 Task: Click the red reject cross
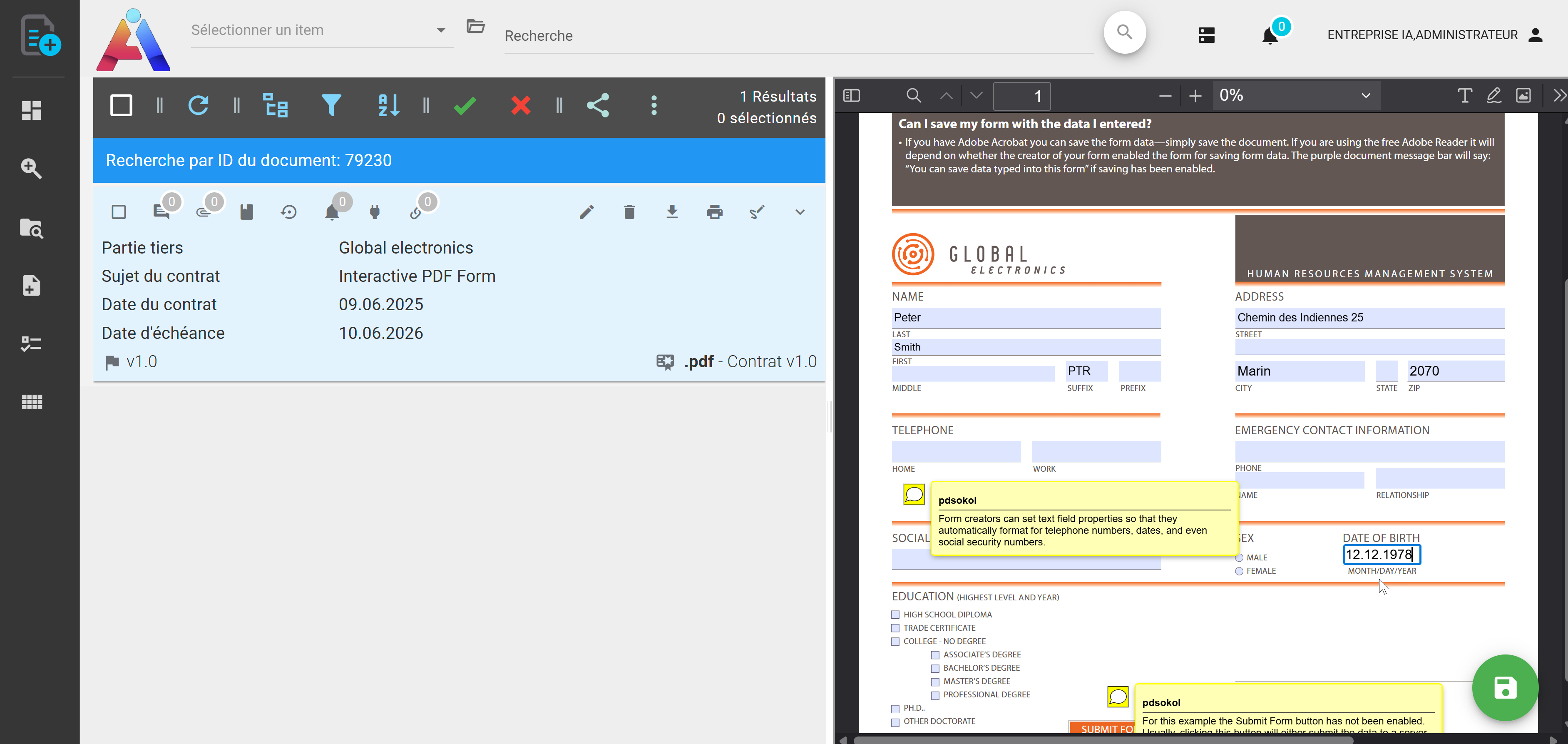click(x=520, y=106)
